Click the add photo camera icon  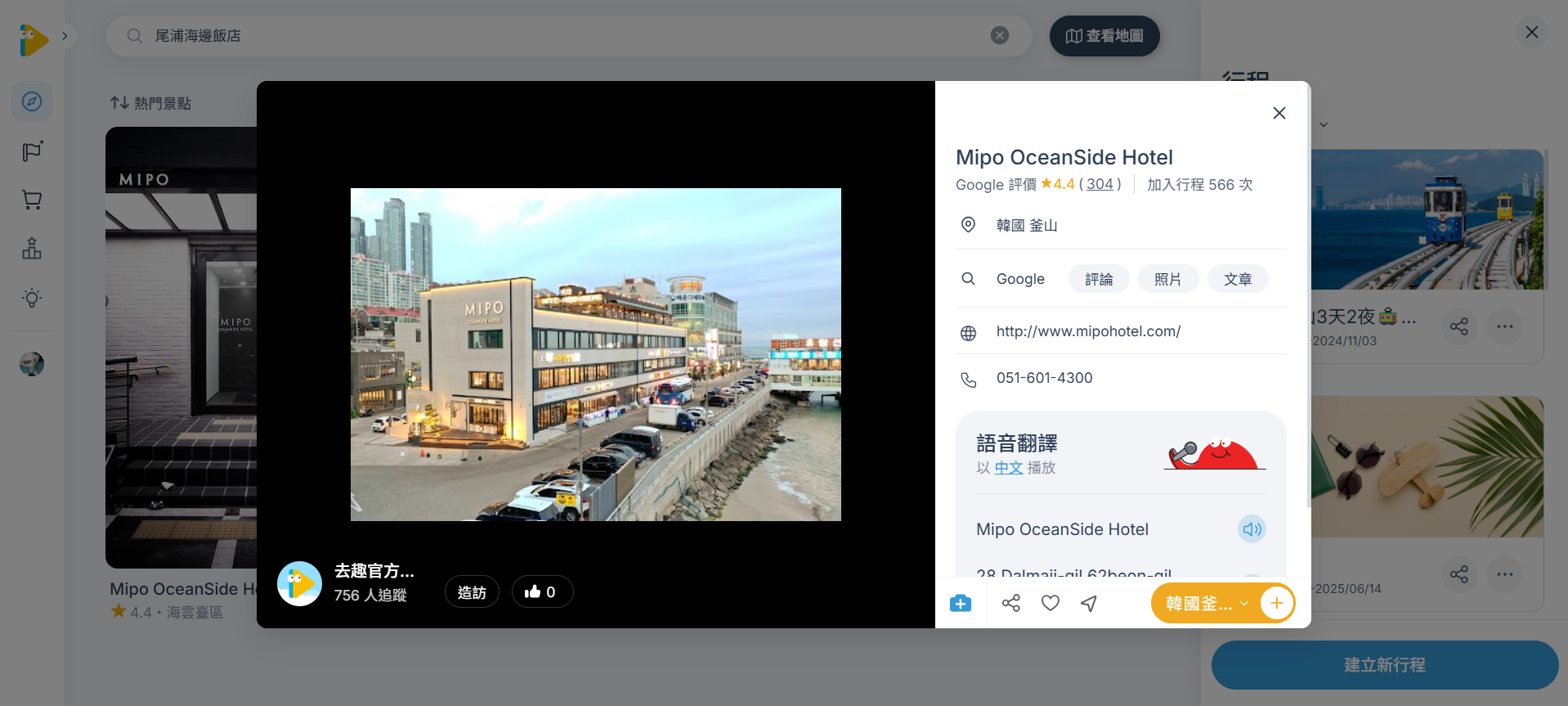(x=961, y=604)
